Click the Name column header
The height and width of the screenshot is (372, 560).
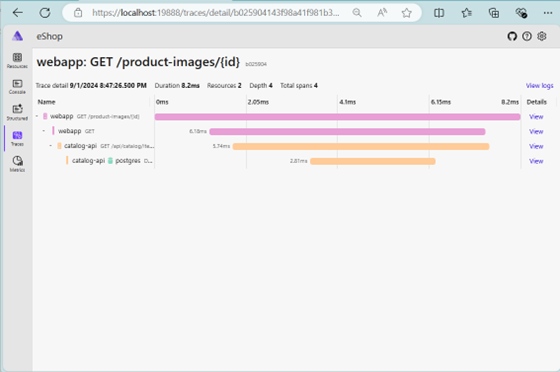point(46,102)
